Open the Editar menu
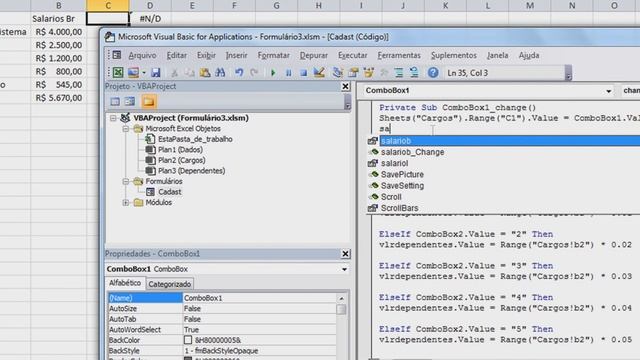640x360 pixels. (177, 55)
